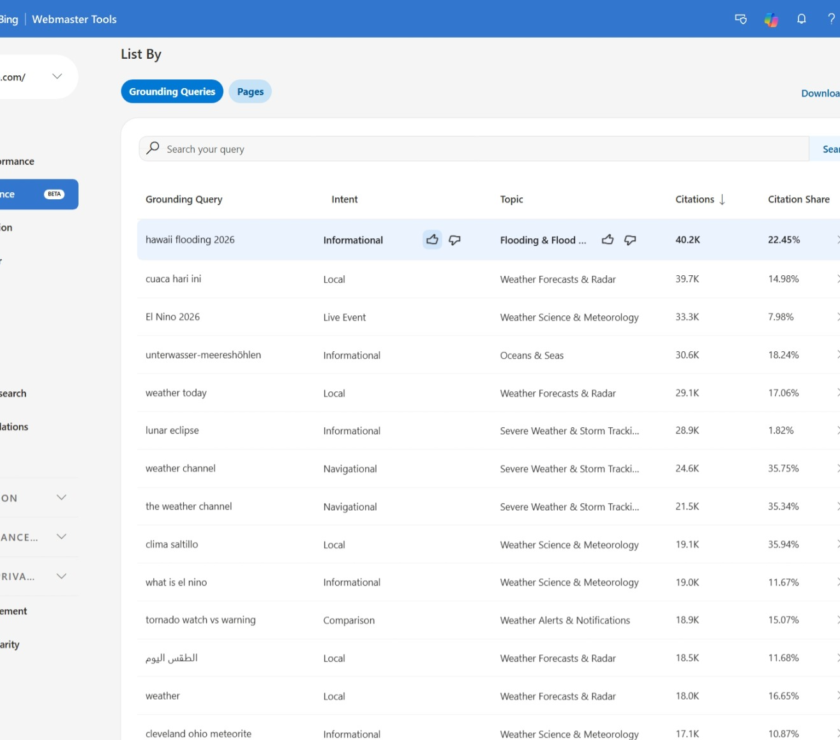Thumbs up the Informational intent
This screenshot has width=840, height=740.
[x=432, y=240]
